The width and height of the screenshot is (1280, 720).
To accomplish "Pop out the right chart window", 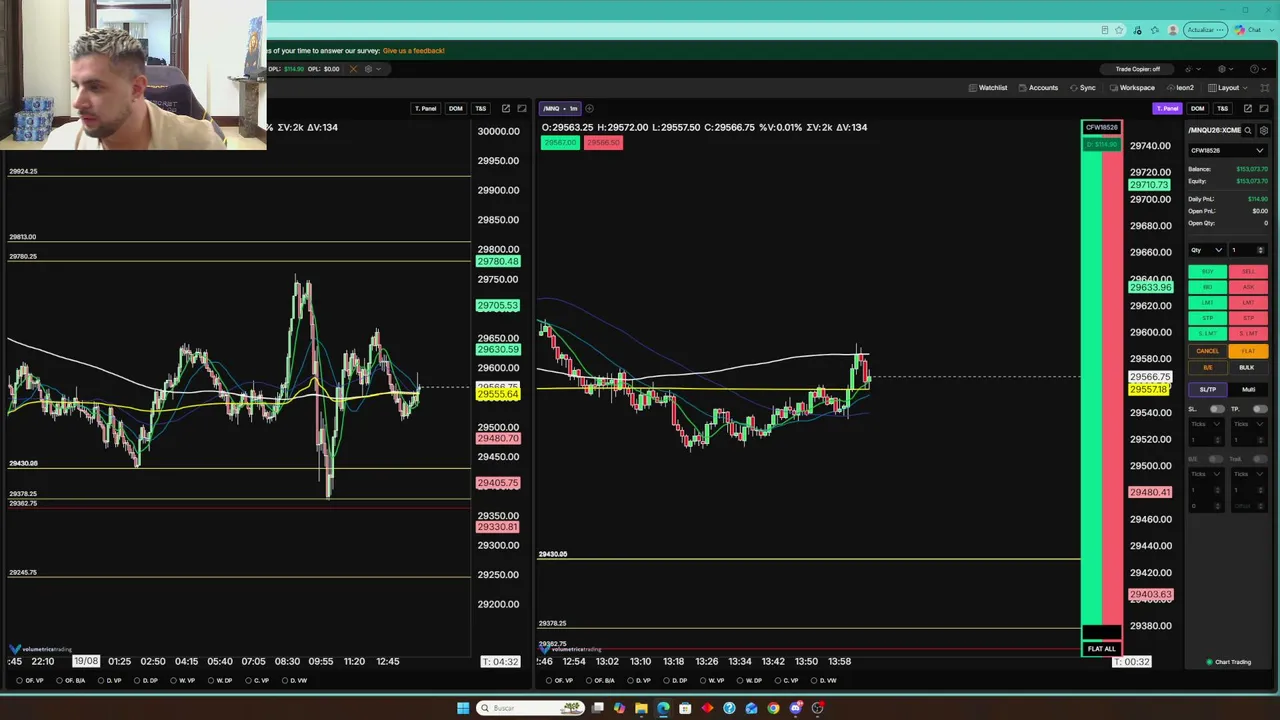I will (1247, 108).
